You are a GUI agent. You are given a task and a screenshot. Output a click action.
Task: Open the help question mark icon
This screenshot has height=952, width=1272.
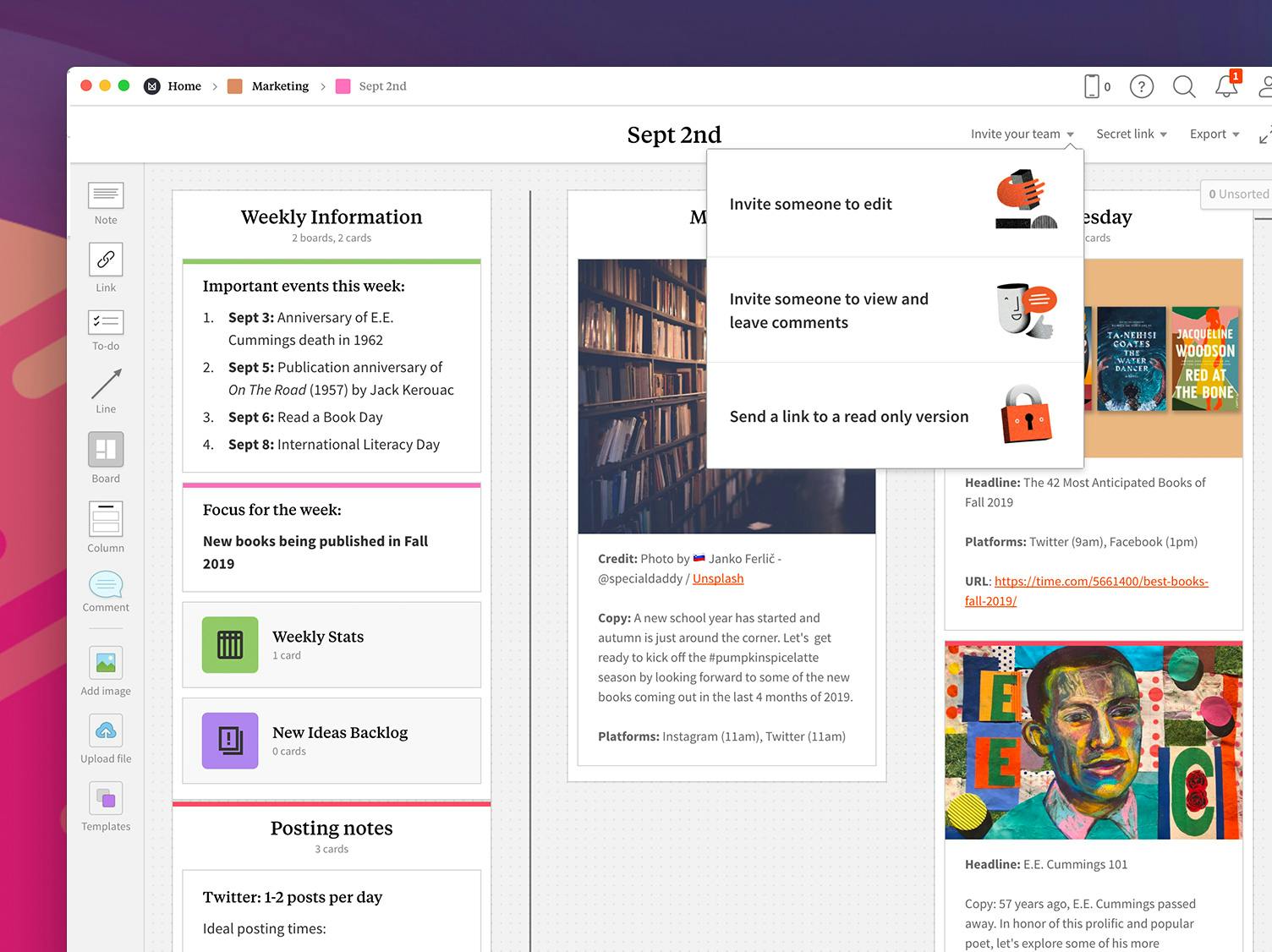pyautogui.click(x=1142, y=86)
